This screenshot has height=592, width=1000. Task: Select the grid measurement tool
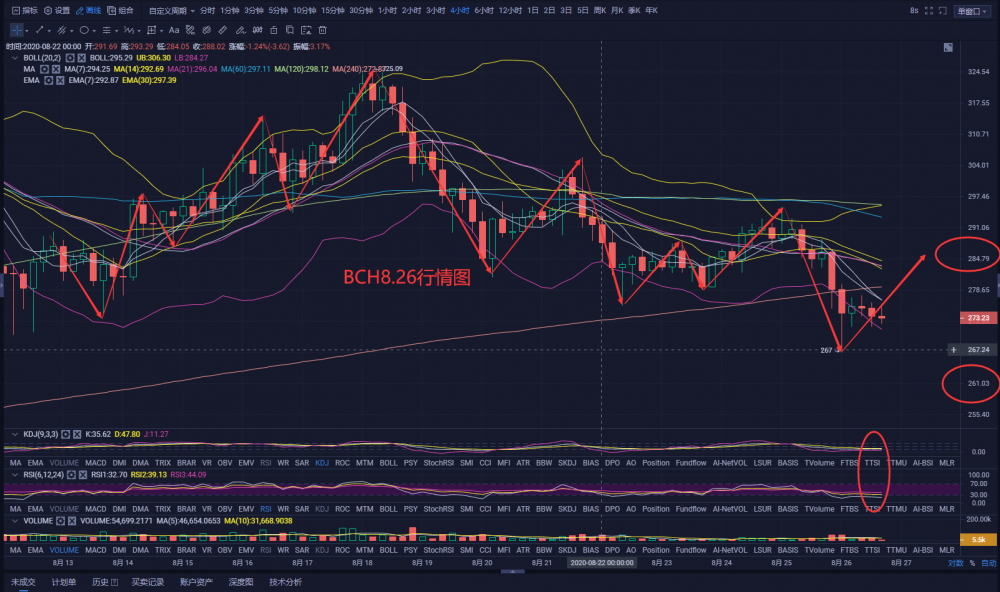[151, 30]
